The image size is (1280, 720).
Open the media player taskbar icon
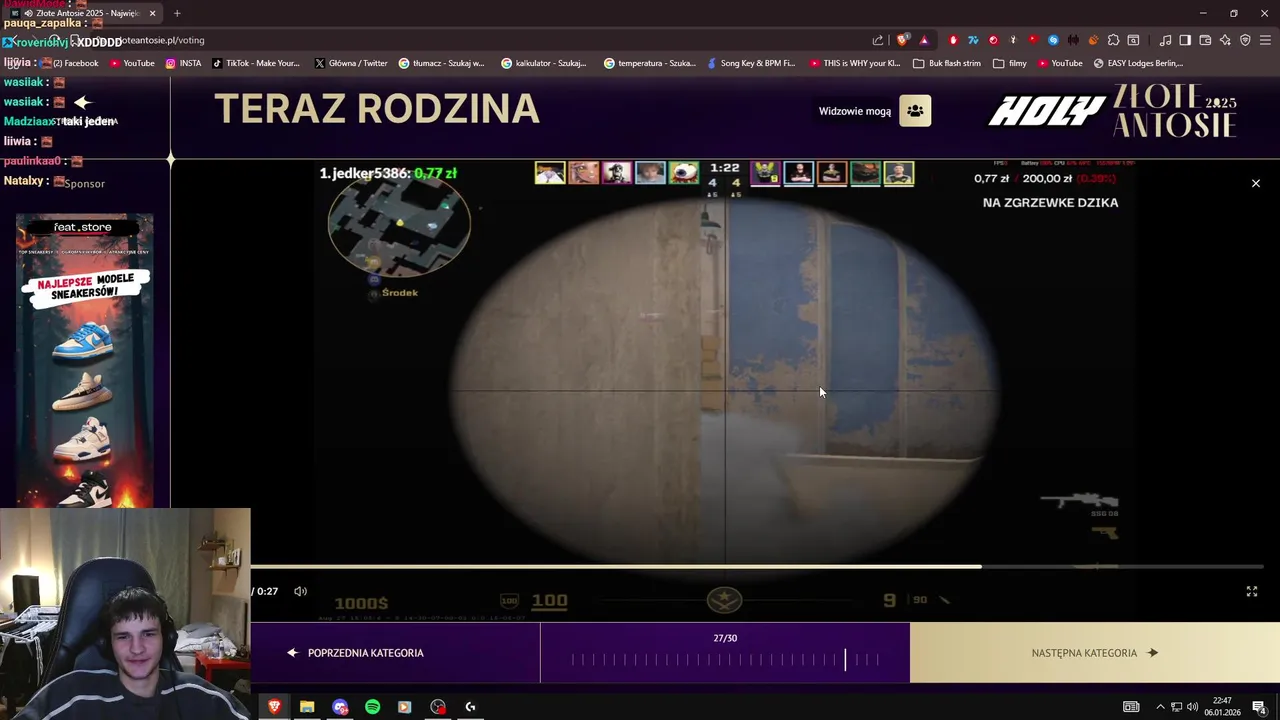pyautogui.click(x=404, y=707)
